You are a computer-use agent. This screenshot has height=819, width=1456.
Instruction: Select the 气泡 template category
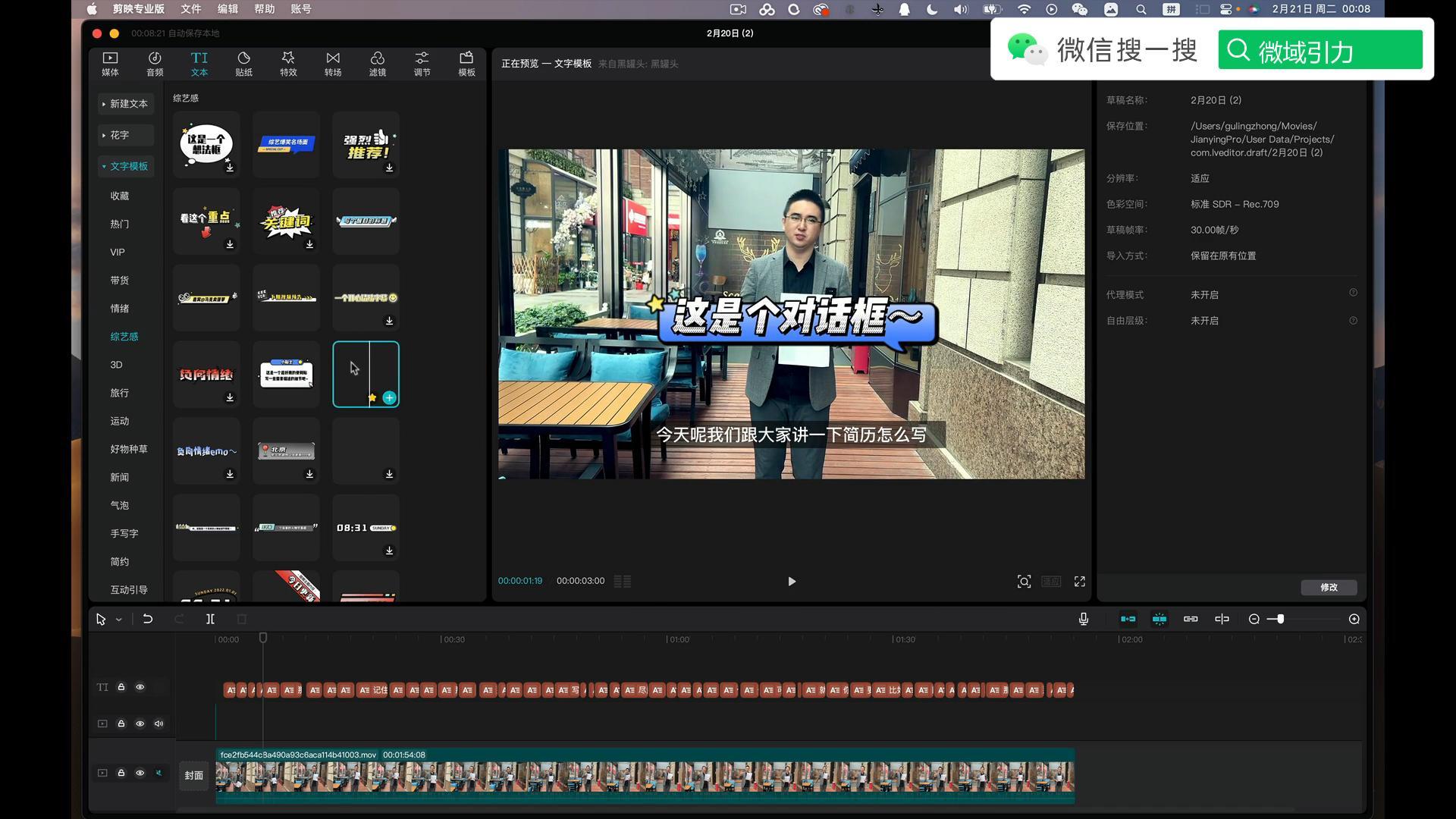point(120,505)
